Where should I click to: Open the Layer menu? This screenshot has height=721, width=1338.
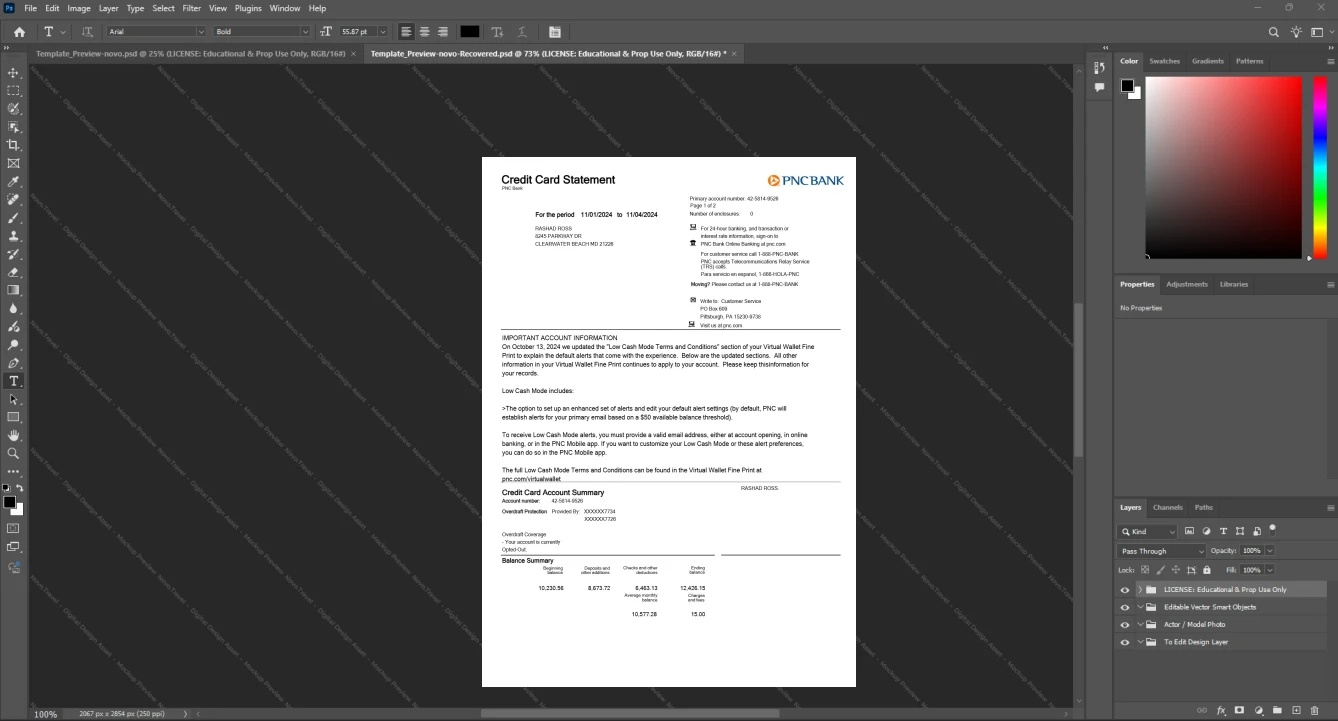coord(108,8)
